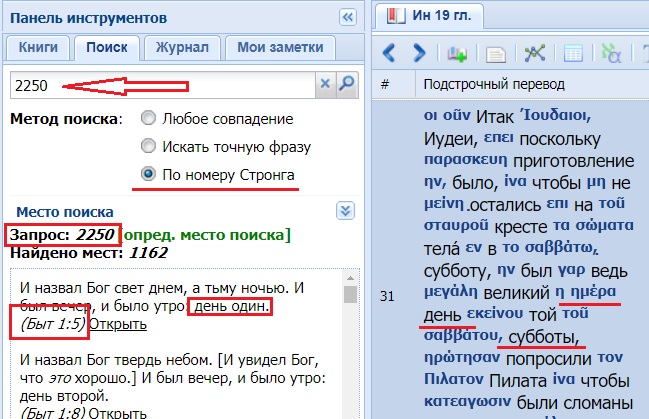The width and height of the screenshot is (649, 419).
Task: Open the Быт 1:8 search result link
Action: pyautogui.click(x=117, y=413)
